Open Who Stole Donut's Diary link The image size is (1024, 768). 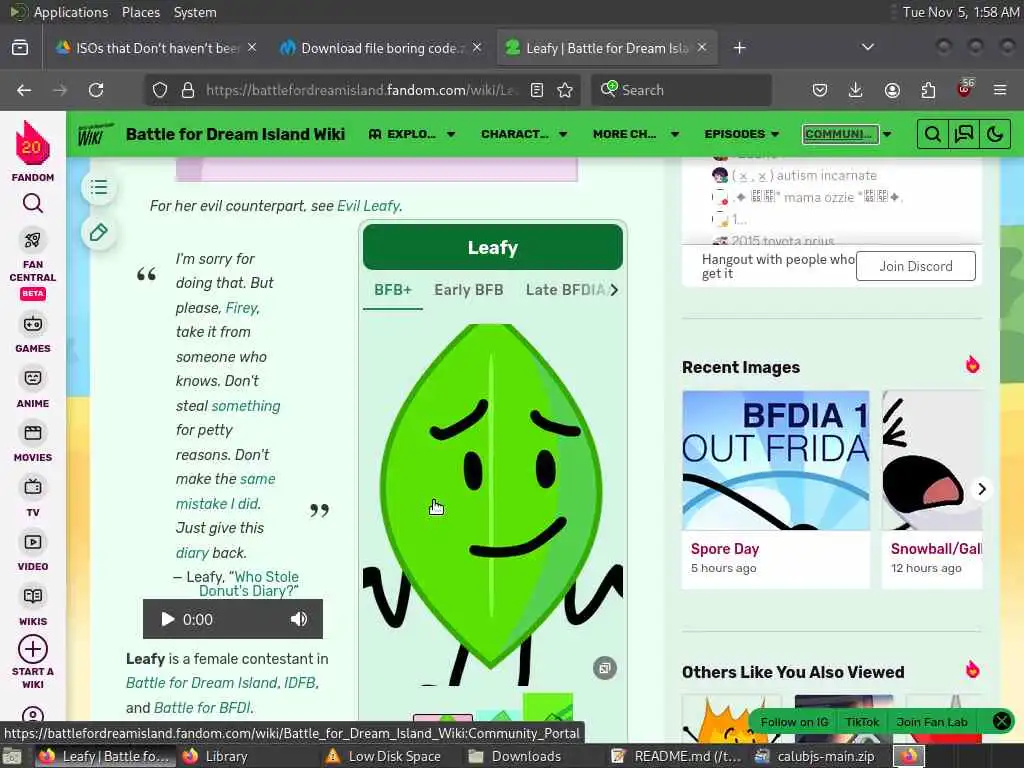point(249,584)
